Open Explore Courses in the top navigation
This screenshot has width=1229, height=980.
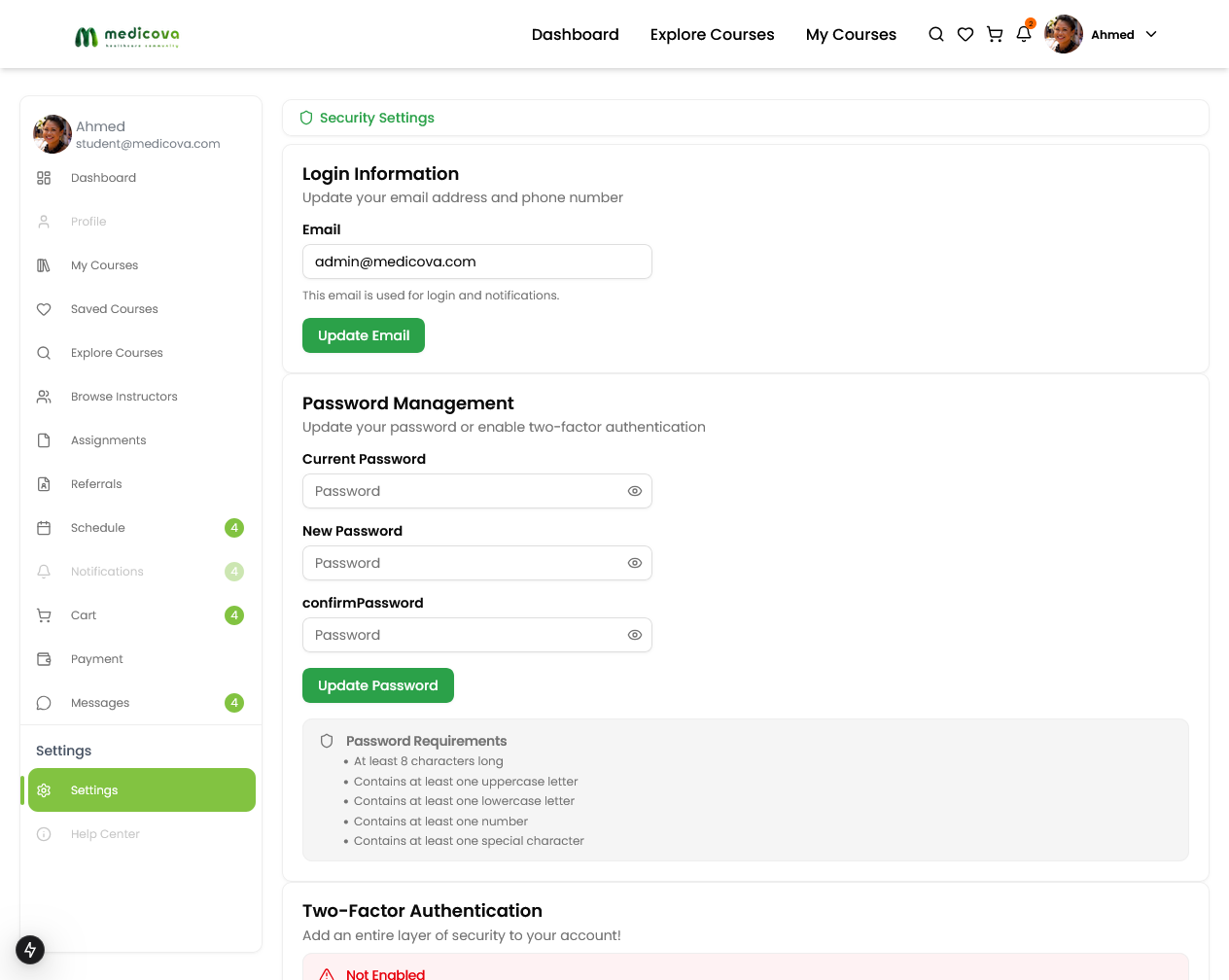[x=713, y=34]
